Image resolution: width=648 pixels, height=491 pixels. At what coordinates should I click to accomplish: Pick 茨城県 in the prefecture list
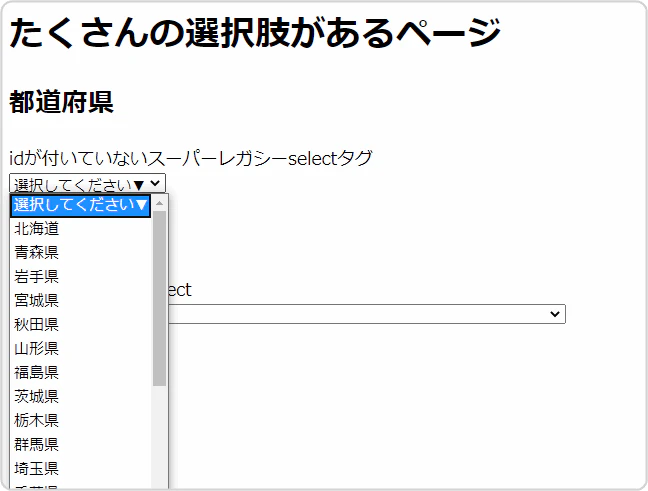(81, 396)
